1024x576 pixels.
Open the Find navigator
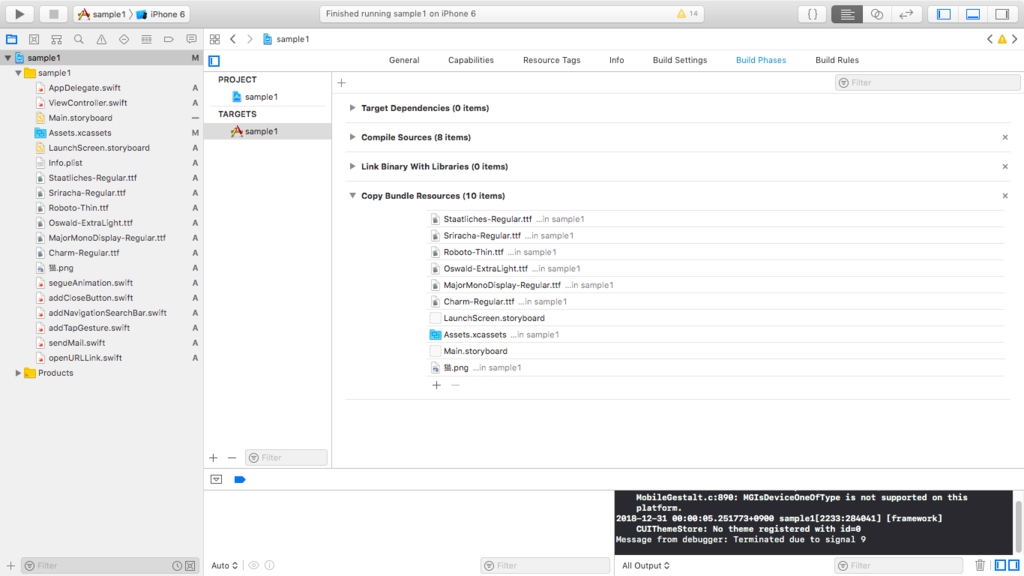tap(79, 39)
